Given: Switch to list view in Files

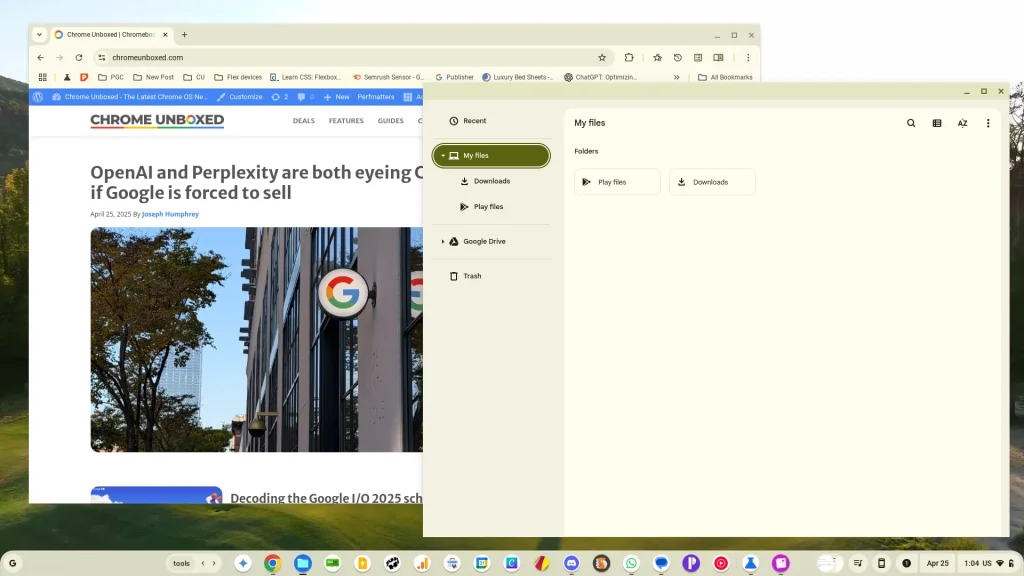Looking at the screenshot, I should pos(937,123).
